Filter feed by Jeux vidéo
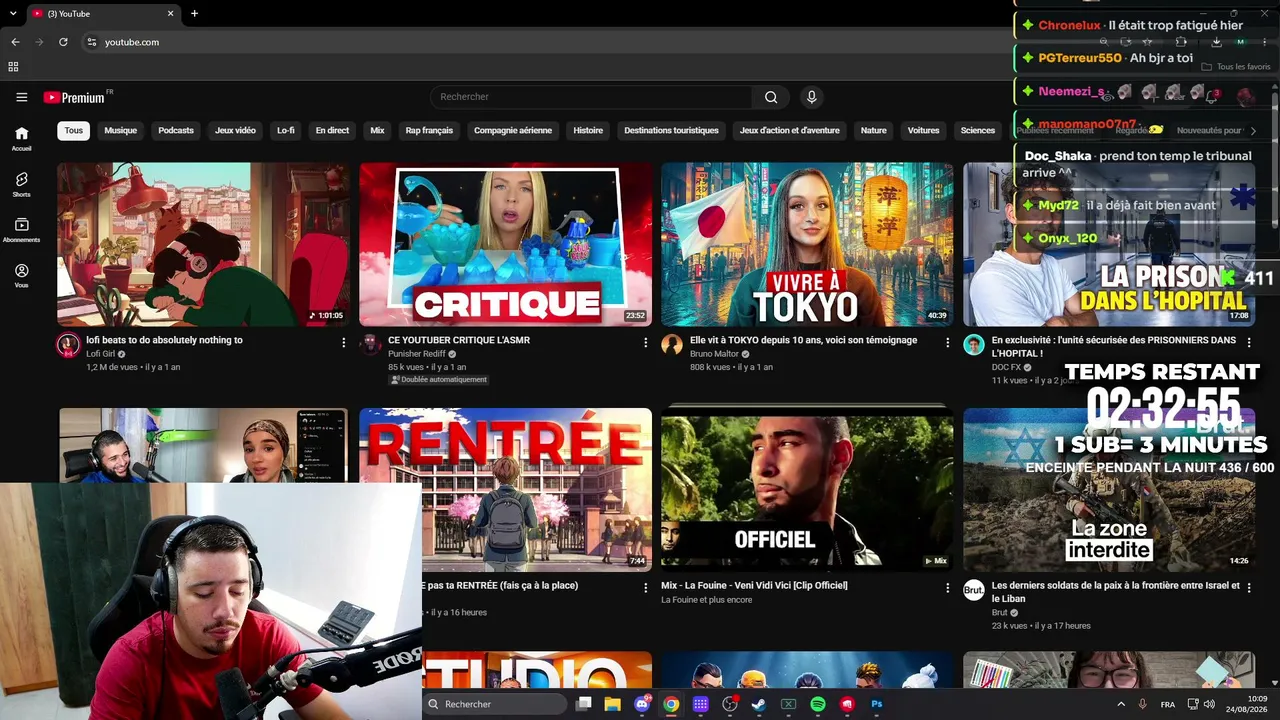Image resolution: width=1280 pixels, height=720 pixels. click(x=235, y=130)
